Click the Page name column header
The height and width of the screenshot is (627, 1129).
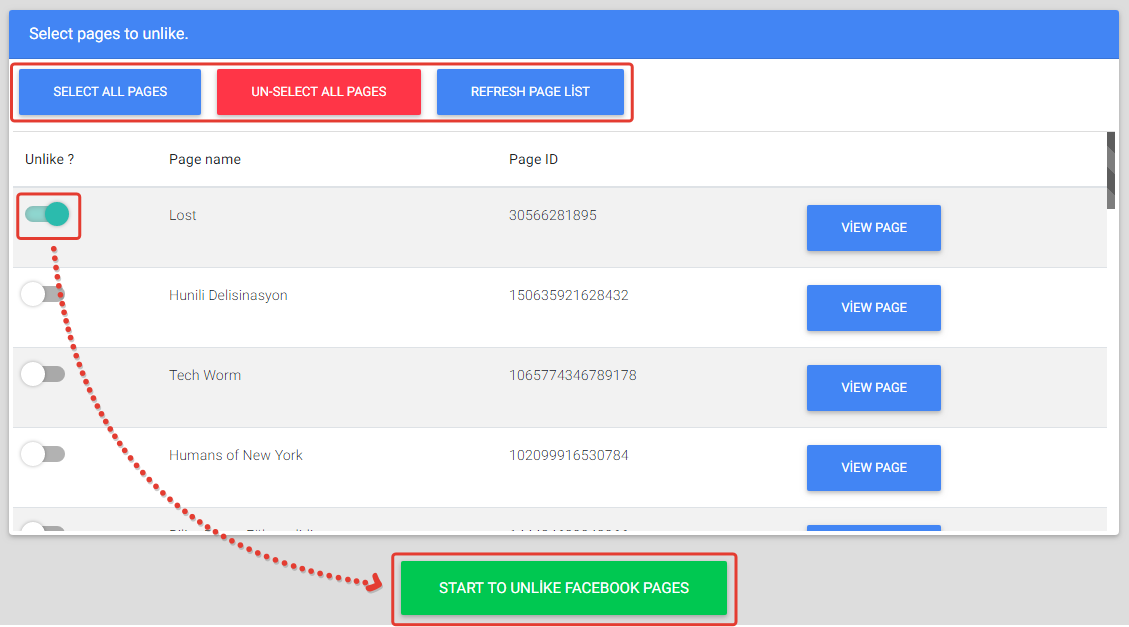point(205,160)
